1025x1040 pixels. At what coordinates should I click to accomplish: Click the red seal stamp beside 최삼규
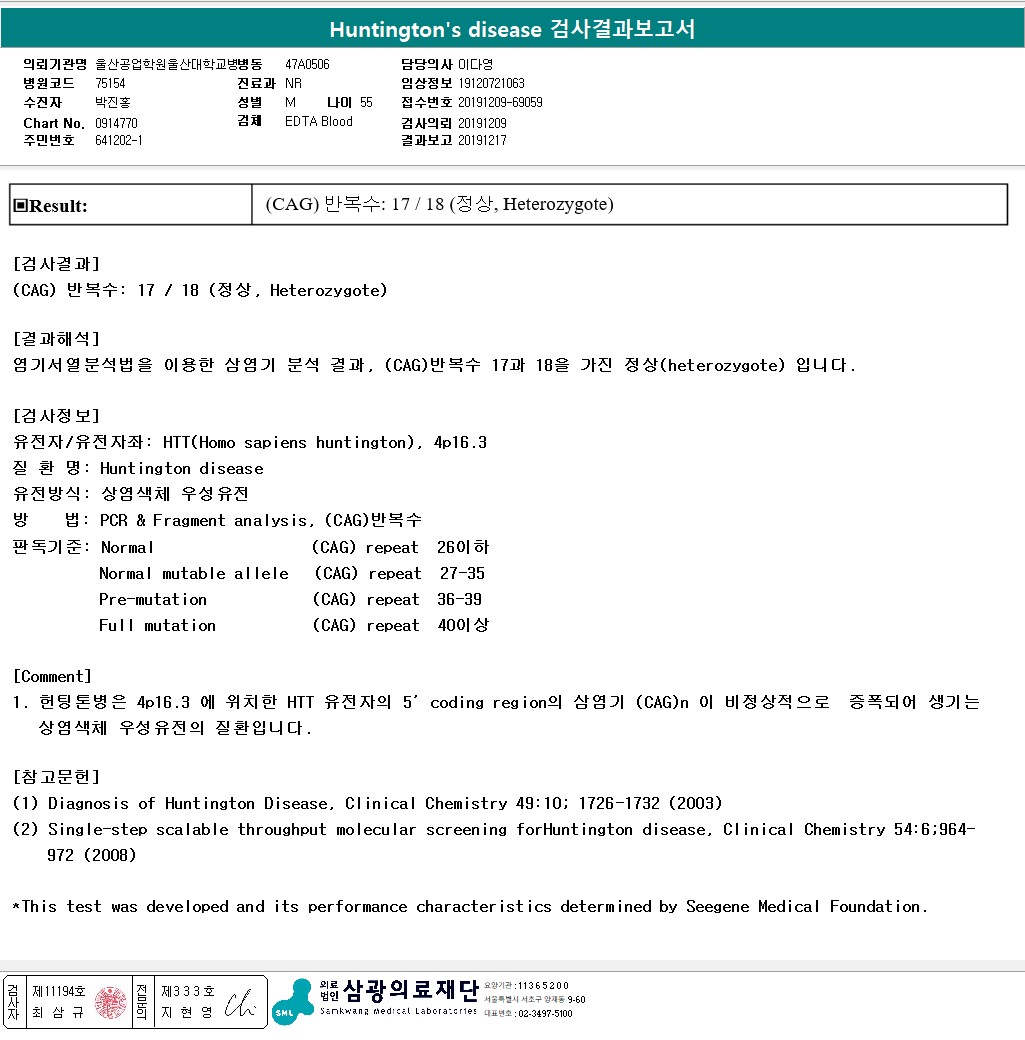pyautogui.click(x=110, y=1002)
